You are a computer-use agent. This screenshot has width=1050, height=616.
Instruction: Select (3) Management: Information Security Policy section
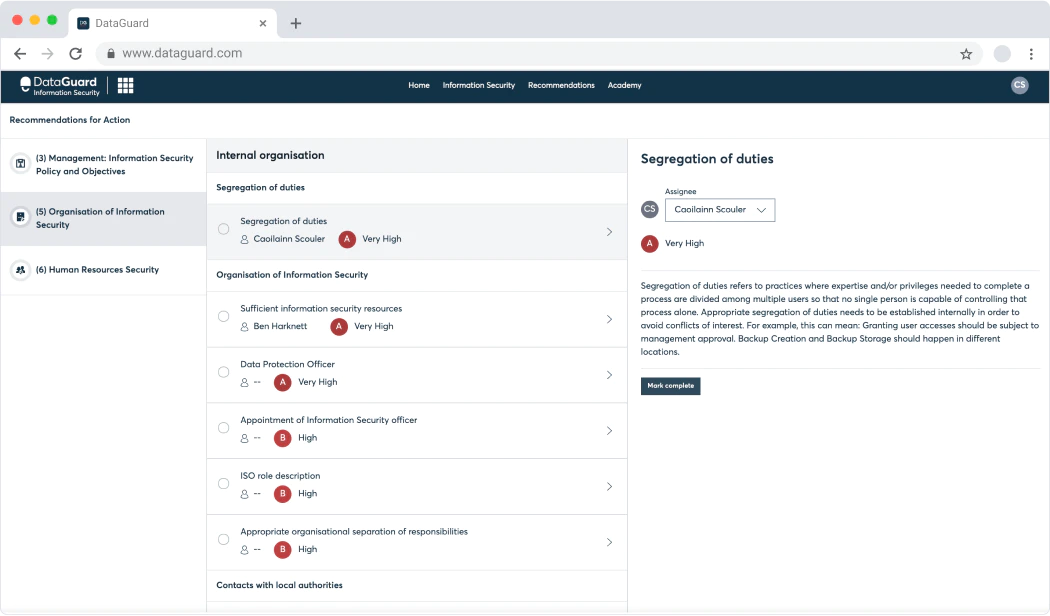(104, 165)
